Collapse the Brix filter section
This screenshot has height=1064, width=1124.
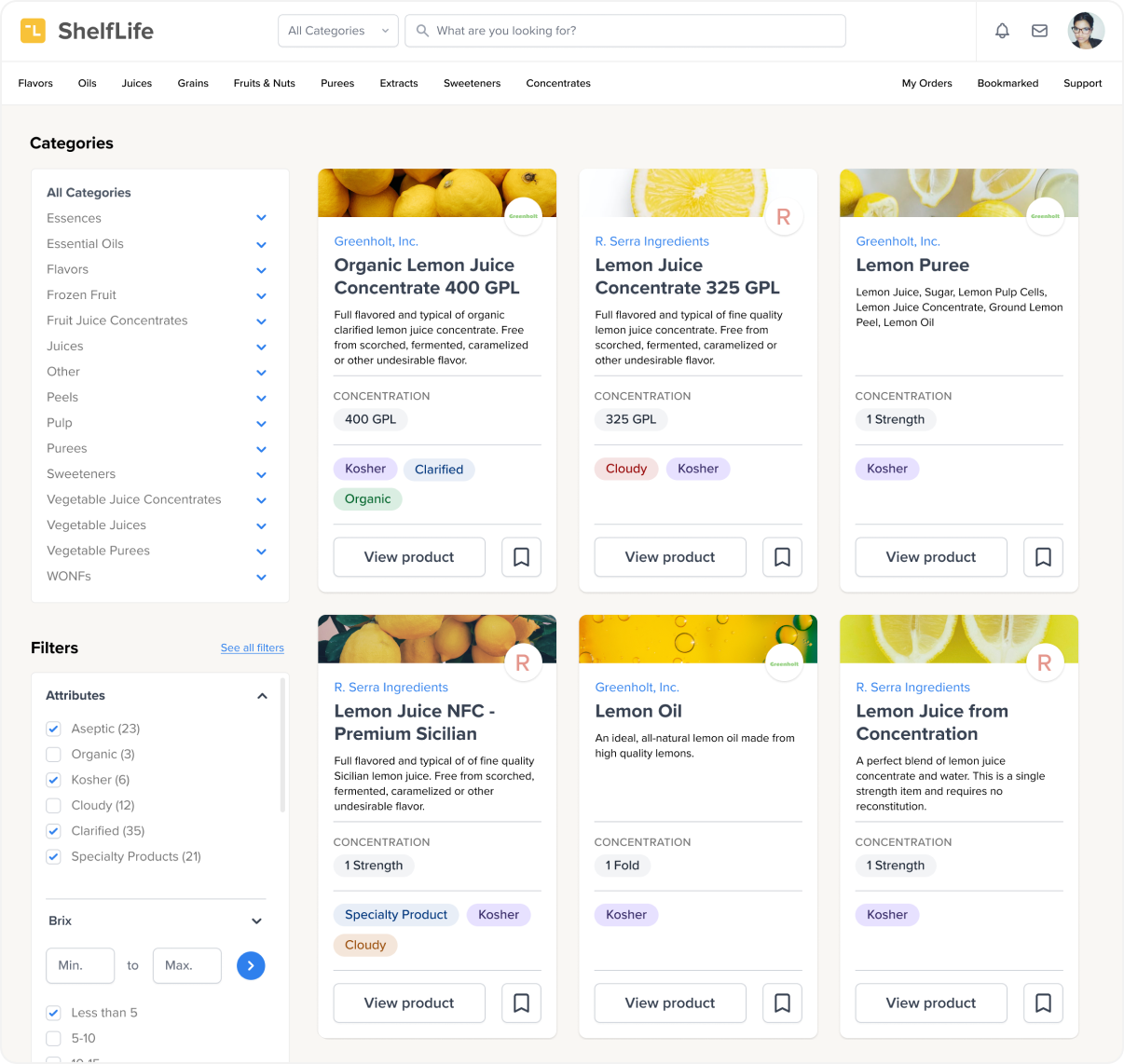point(256,921)
